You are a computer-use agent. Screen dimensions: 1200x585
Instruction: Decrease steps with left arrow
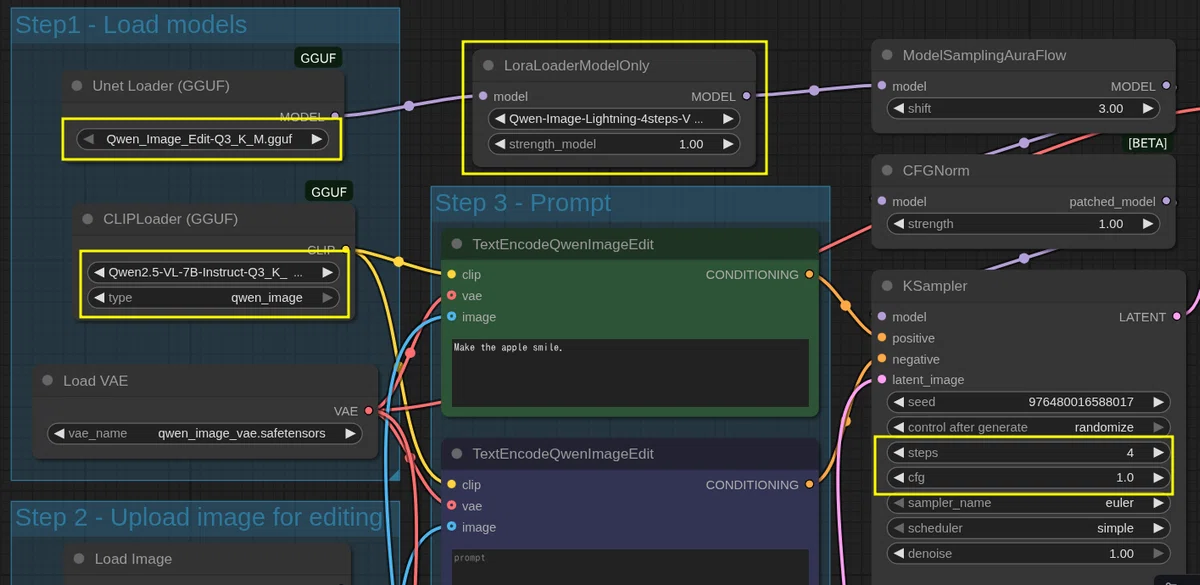(897, 453)
